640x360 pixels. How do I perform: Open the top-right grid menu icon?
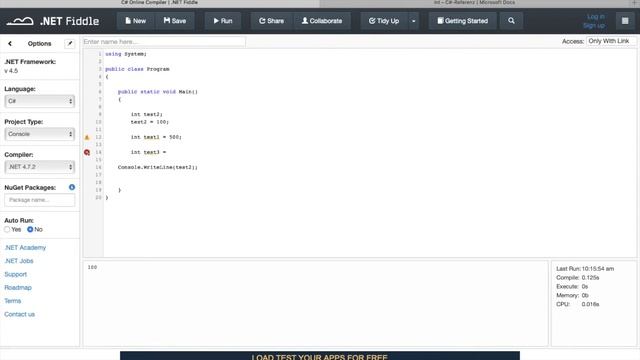pyautogui.click(x=625, y=21)
